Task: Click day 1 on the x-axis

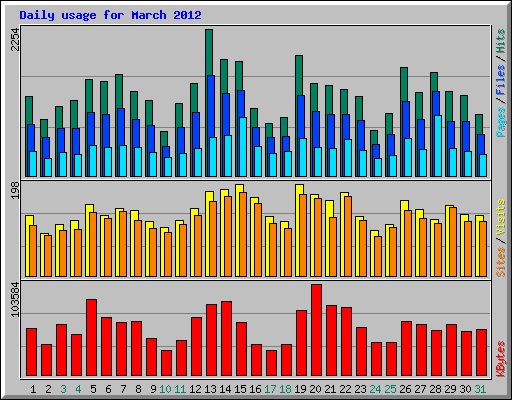Action: (33, 389)
